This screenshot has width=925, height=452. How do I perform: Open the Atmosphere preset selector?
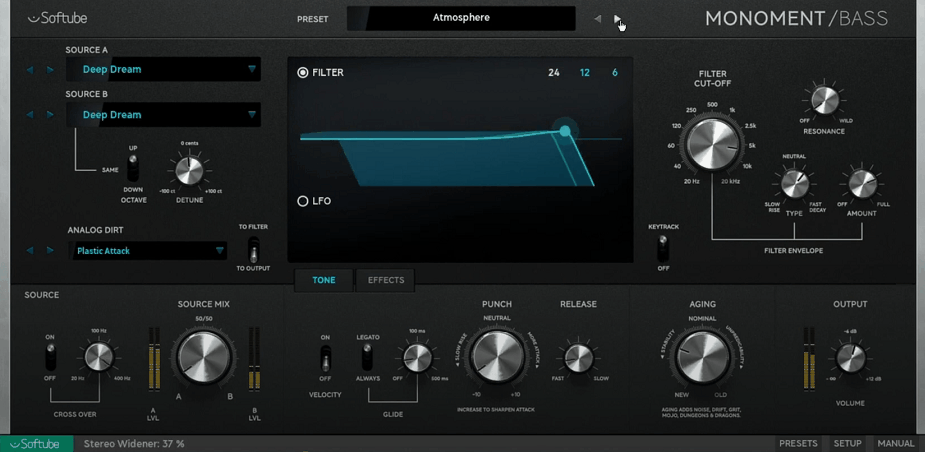(461, 18)
